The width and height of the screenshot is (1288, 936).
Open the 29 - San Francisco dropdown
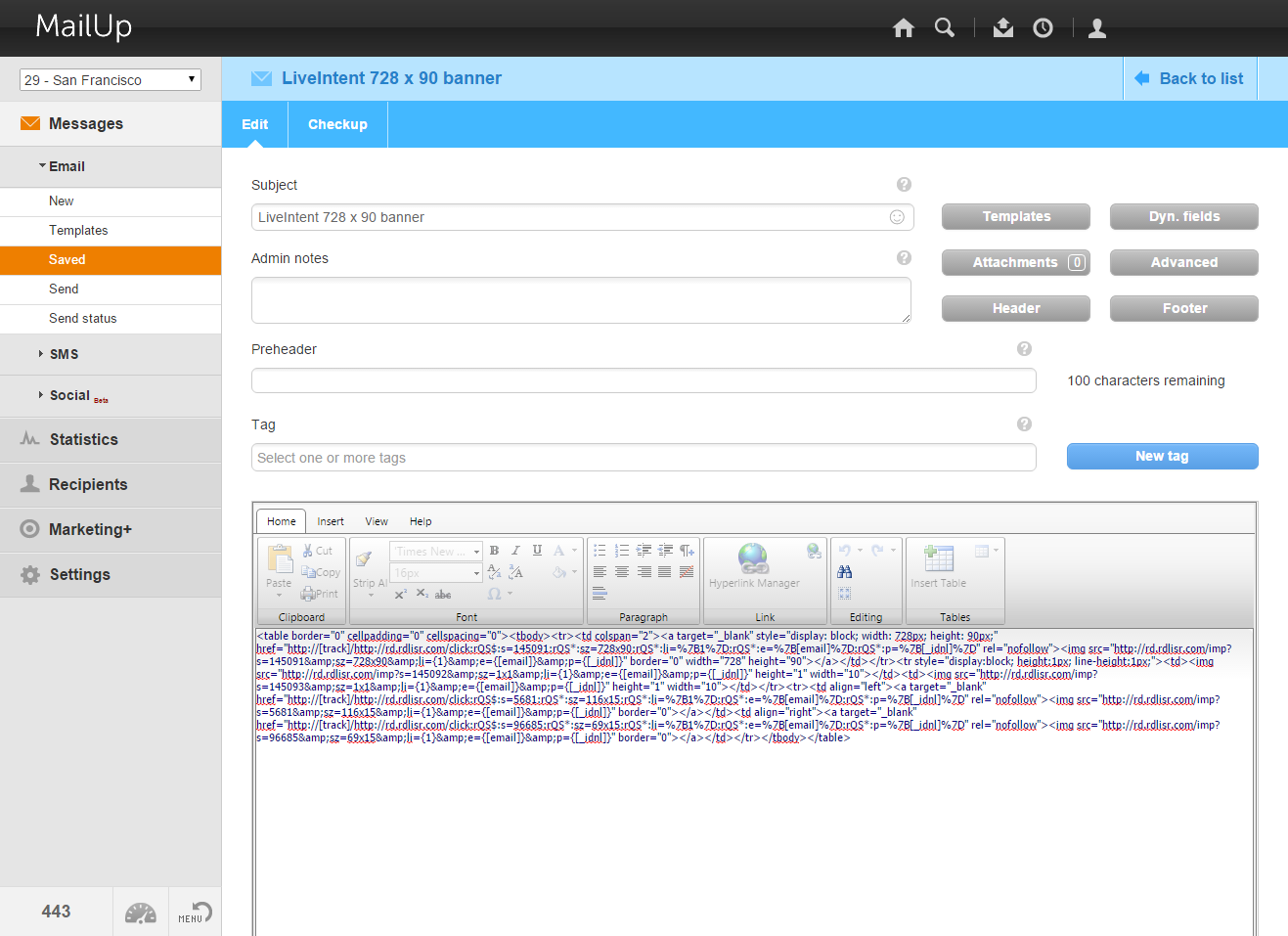click(111, 80)
